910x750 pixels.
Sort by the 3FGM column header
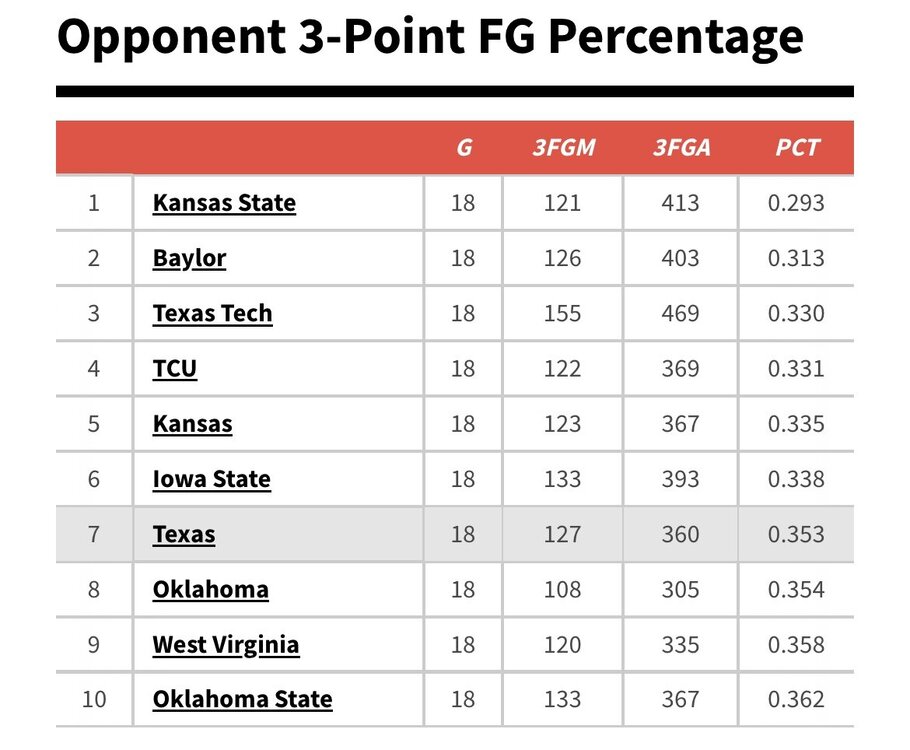(x=563, y=148)
